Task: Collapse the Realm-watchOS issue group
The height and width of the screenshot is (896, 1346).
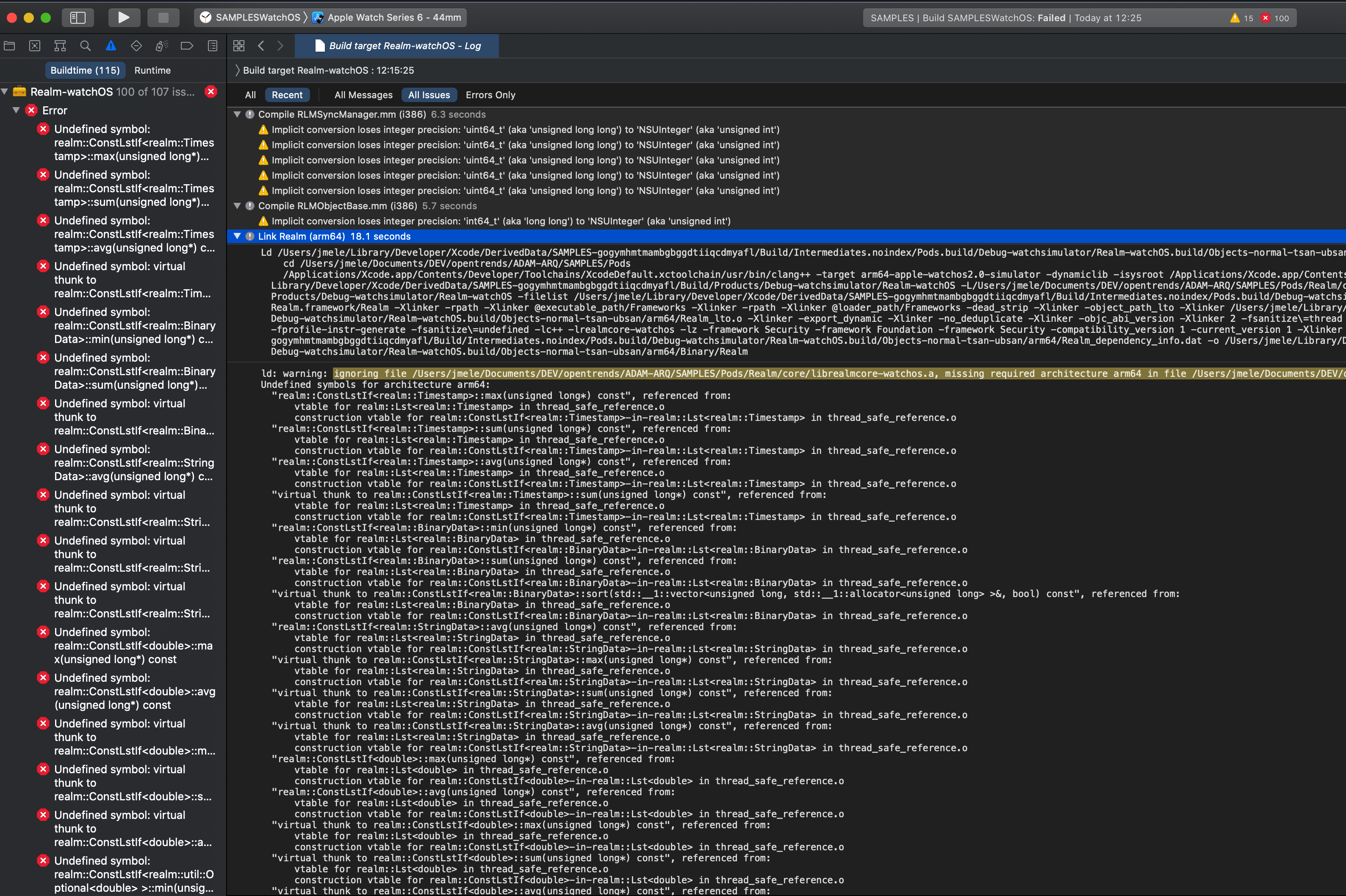Action: [5, 91]
